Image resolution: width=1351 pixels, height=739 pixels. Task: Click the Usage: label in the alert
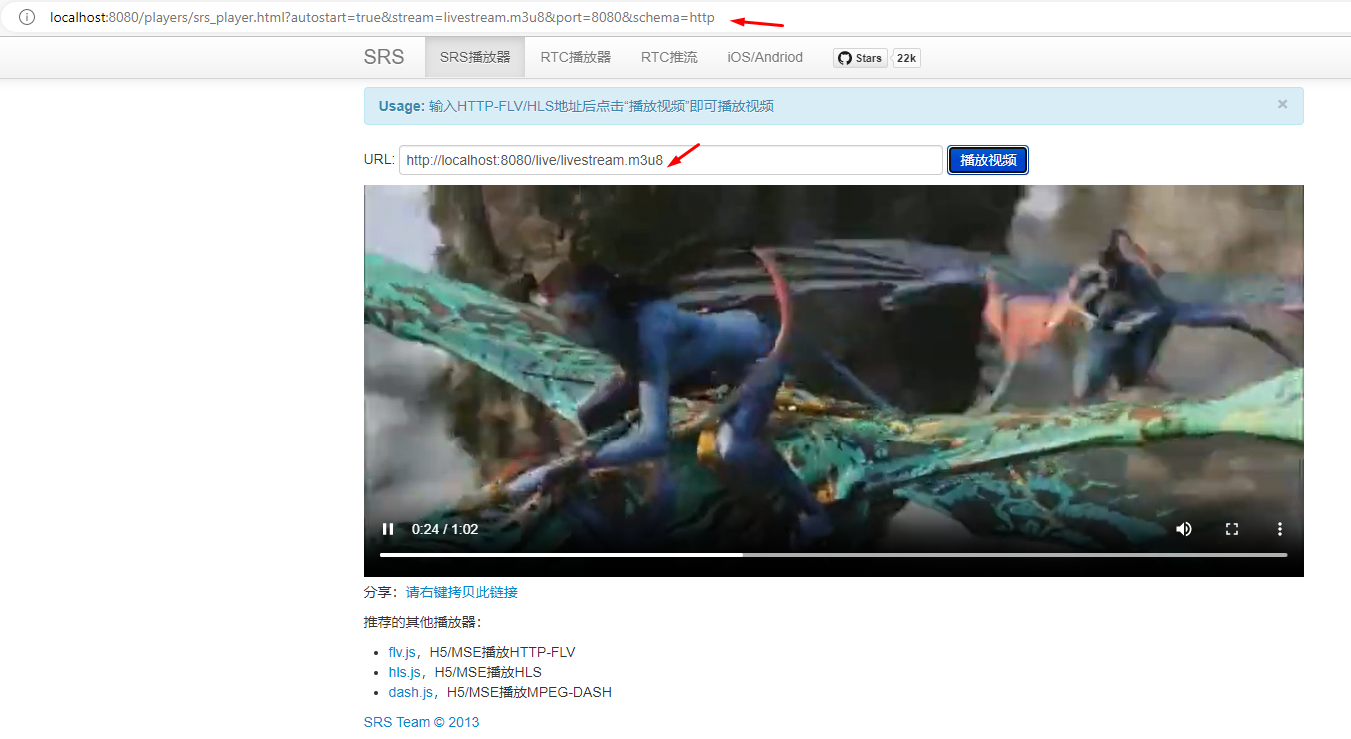coord(402,106)
